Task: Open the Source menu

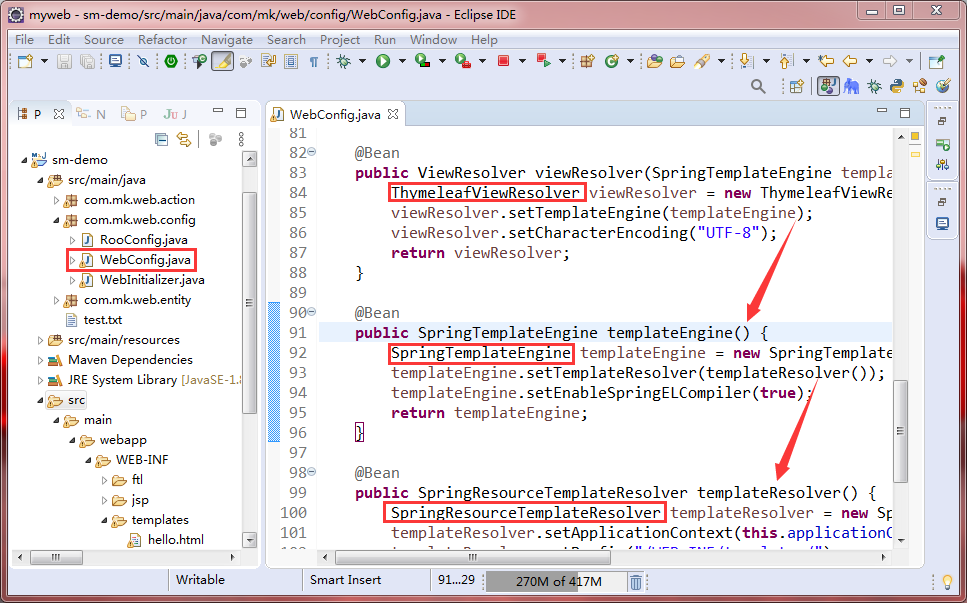Action: 104,39
